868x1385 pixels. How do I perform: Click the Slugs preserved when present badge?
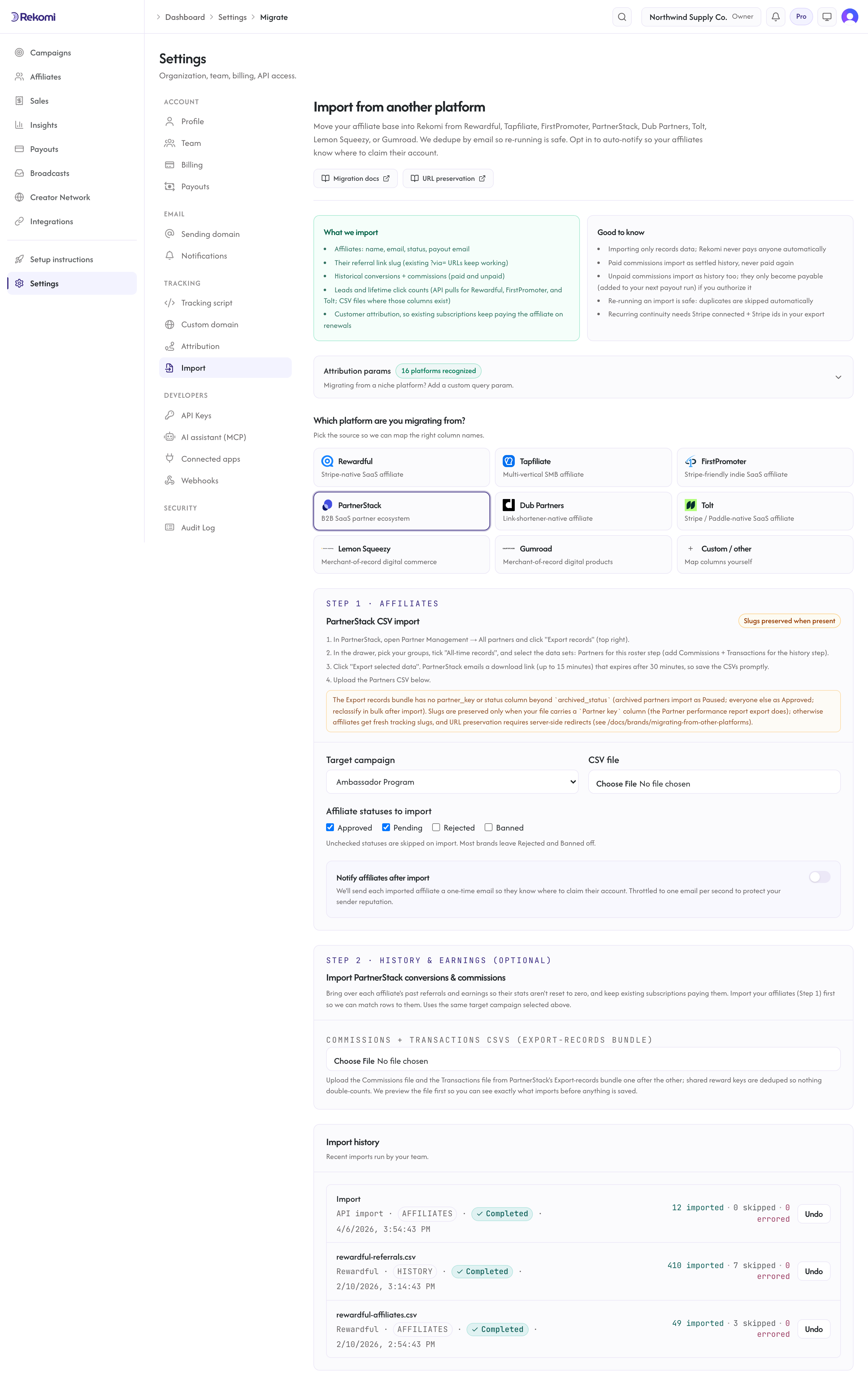click(789, 621)
